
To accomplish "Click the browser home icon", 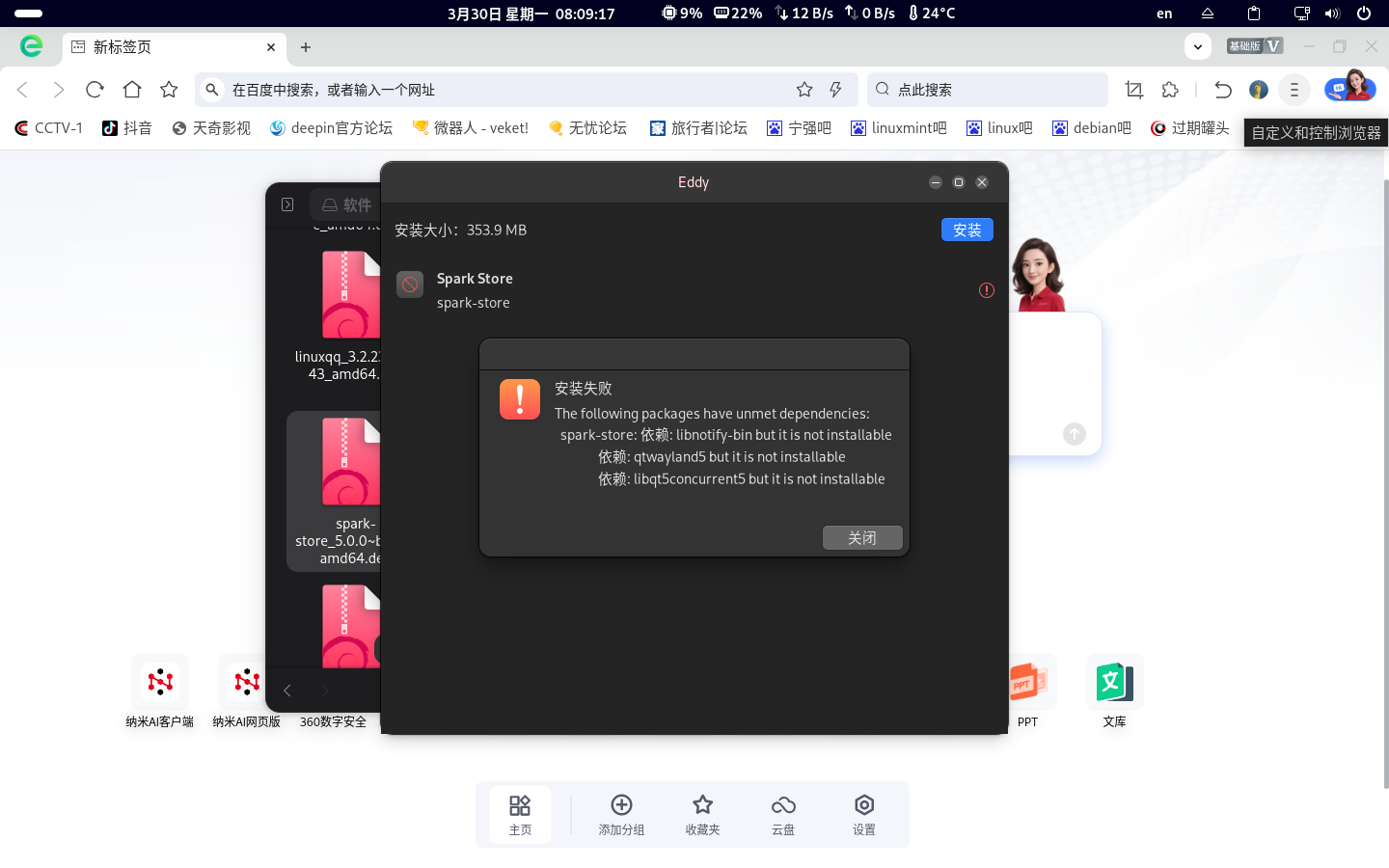I will pyautogui.click(x=131, y=88).
